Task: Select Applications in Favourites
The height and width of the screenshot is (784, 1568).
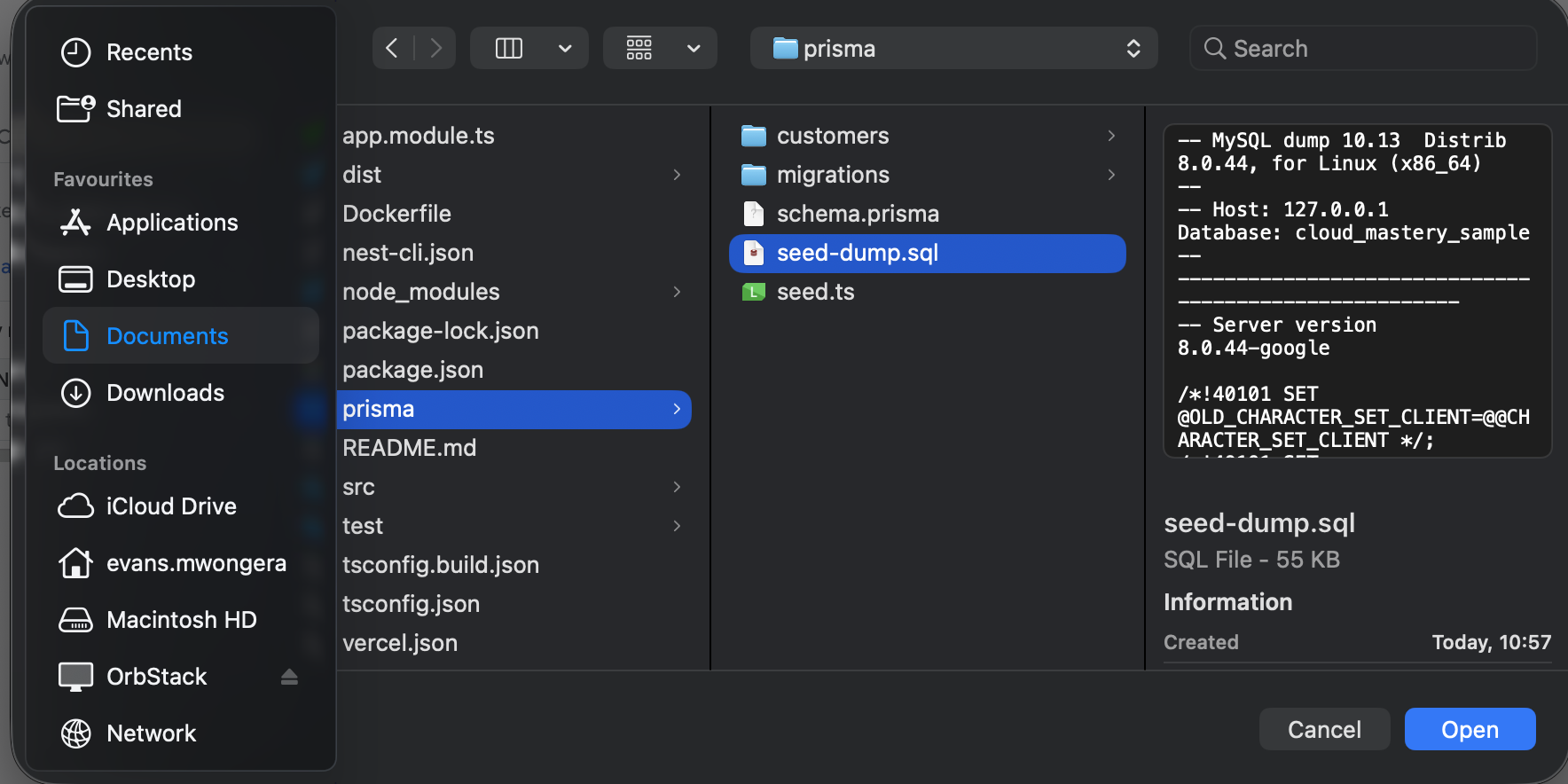Action: [x=172, y=223]
